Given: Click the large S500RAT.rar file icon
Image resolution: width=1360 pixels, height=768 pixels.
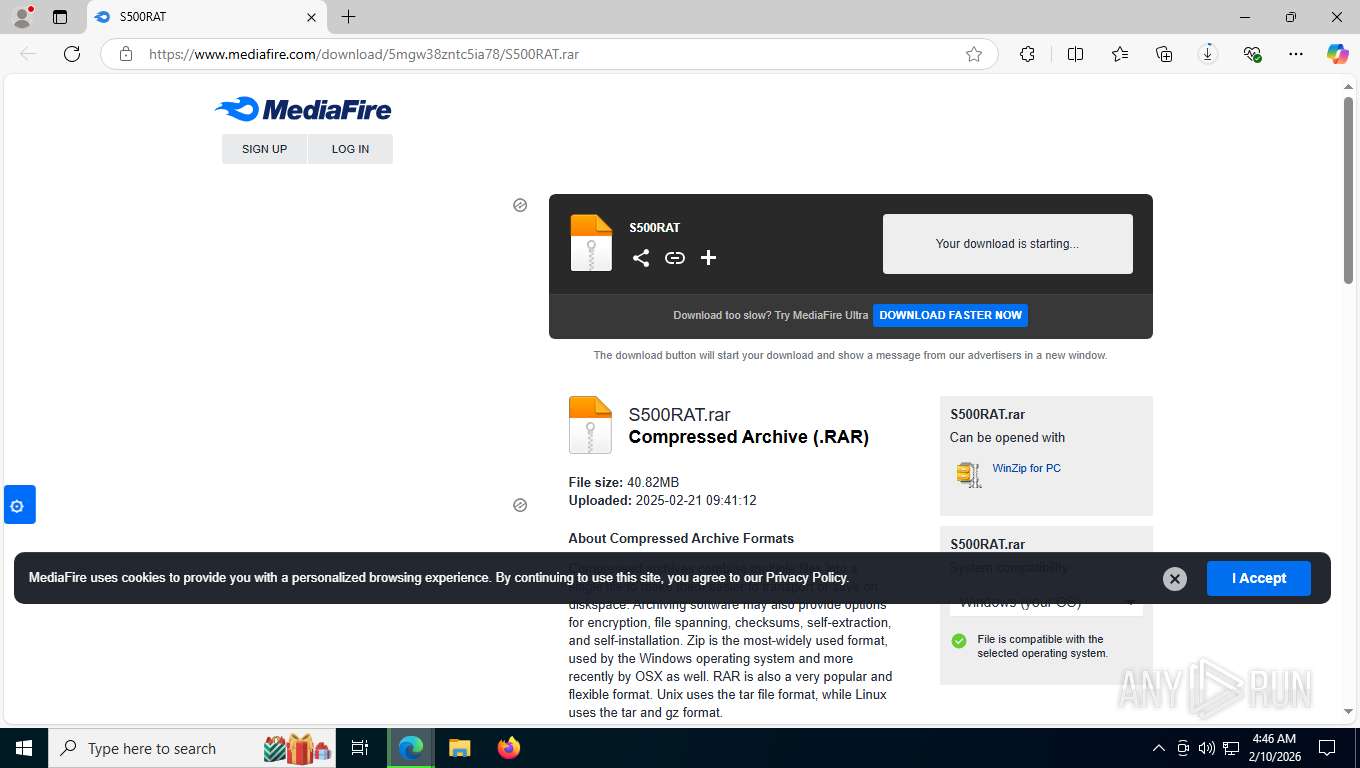Looking at the screenshot, I should click(590, 425).
